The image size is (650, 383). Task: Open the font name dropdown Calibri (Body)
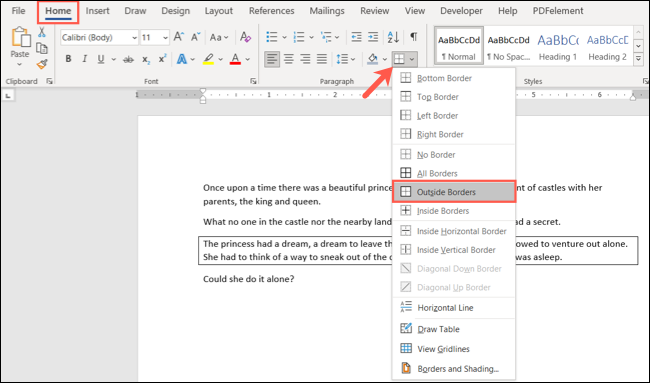point(99,38)
